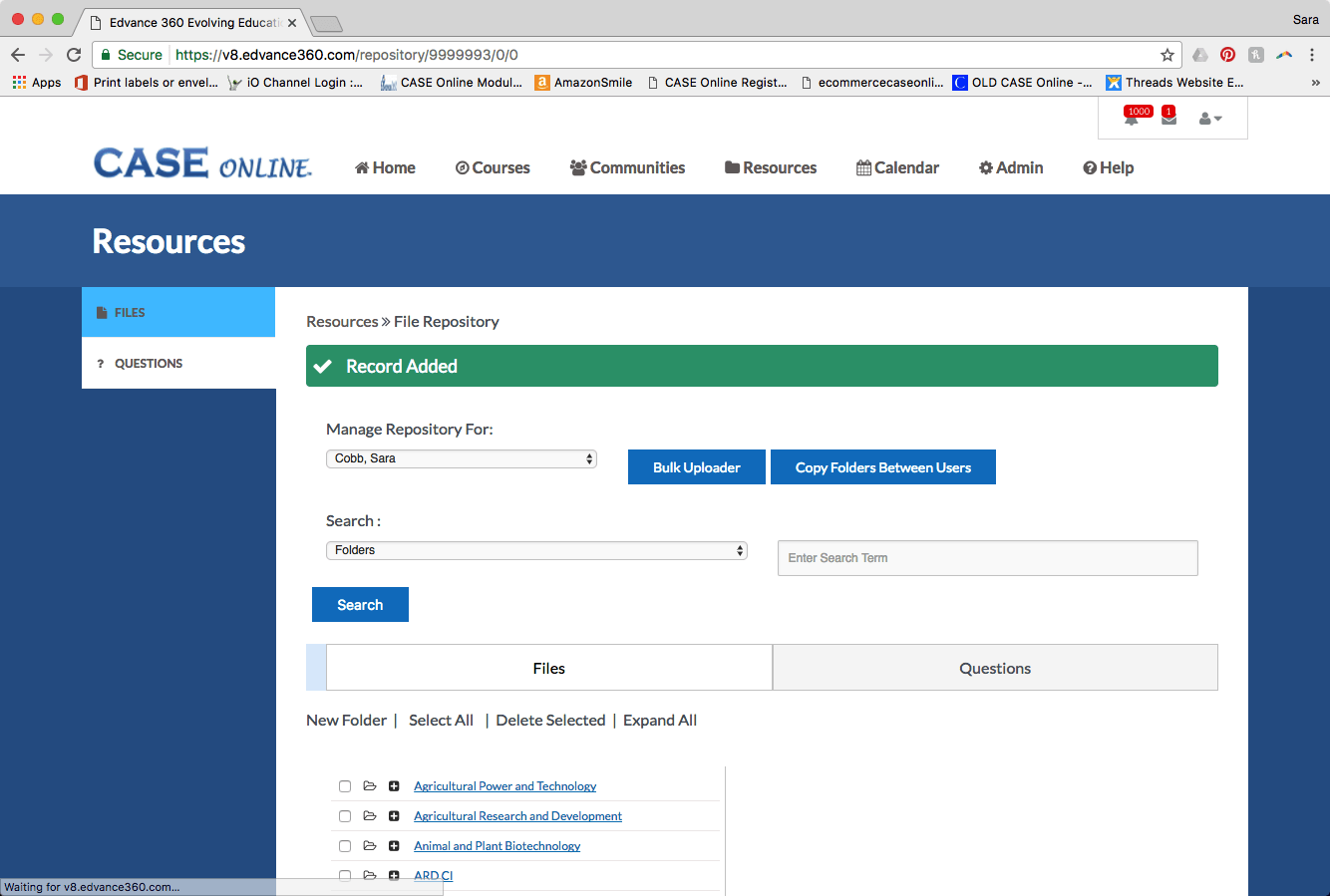Open the user account menu icon
The height and width of the screenshot is (896, 1330).
click(x=1209, y=119)
